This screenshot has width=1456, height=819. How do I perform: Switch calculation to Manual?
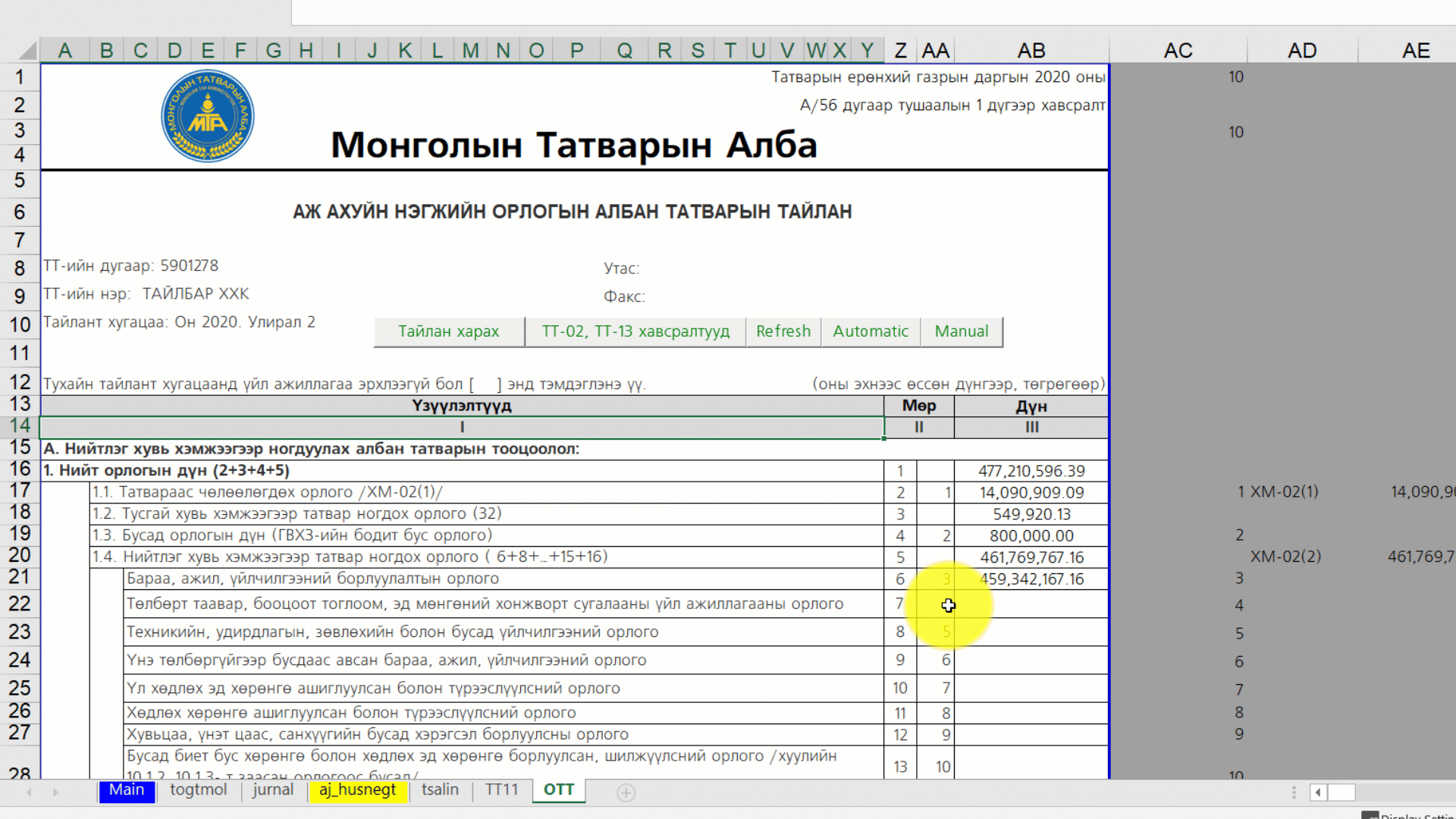tap(961, 331)
